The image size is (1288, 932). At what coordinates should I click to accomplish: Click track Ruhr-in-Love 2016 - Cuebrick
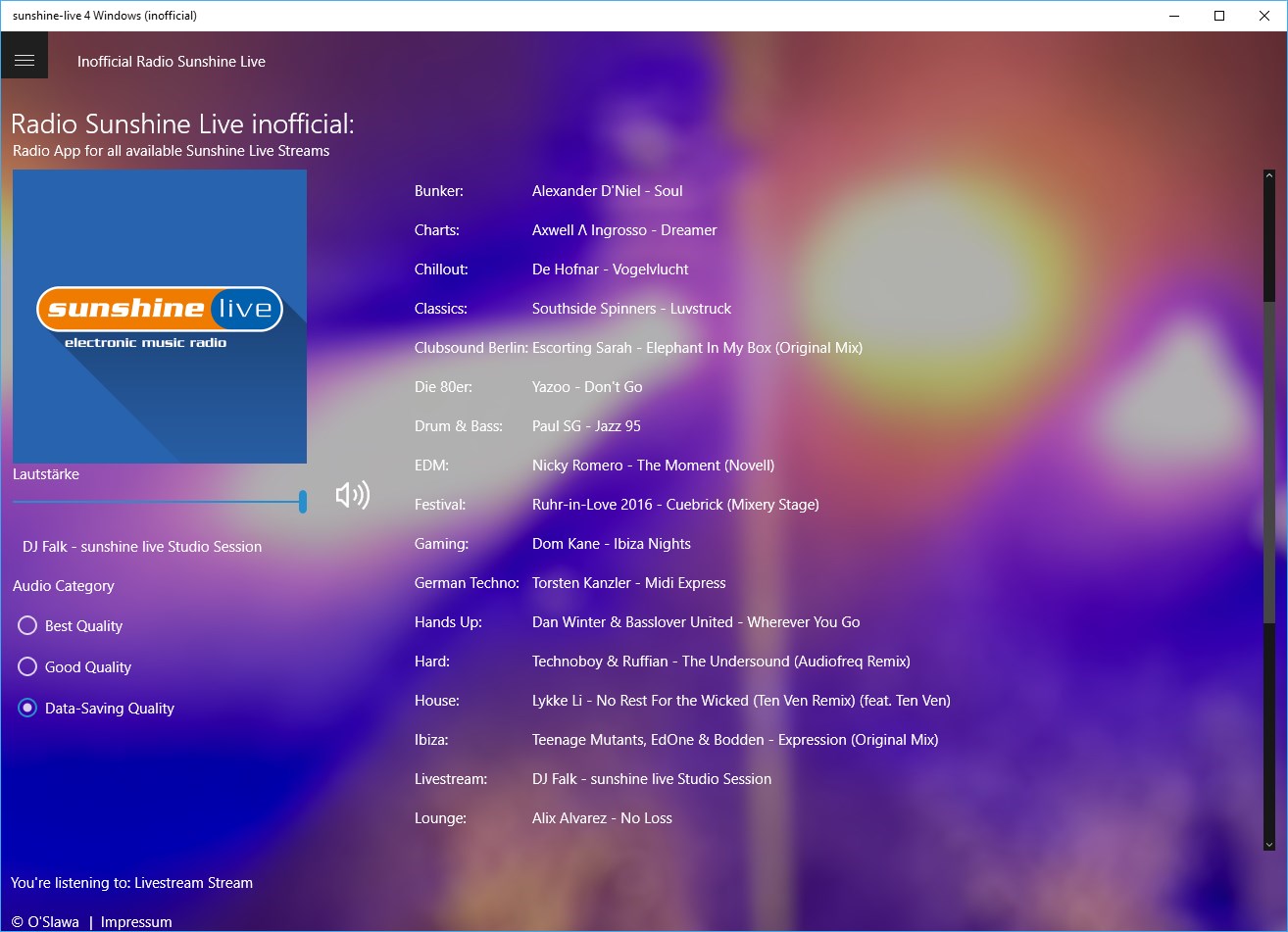[675, 505]
